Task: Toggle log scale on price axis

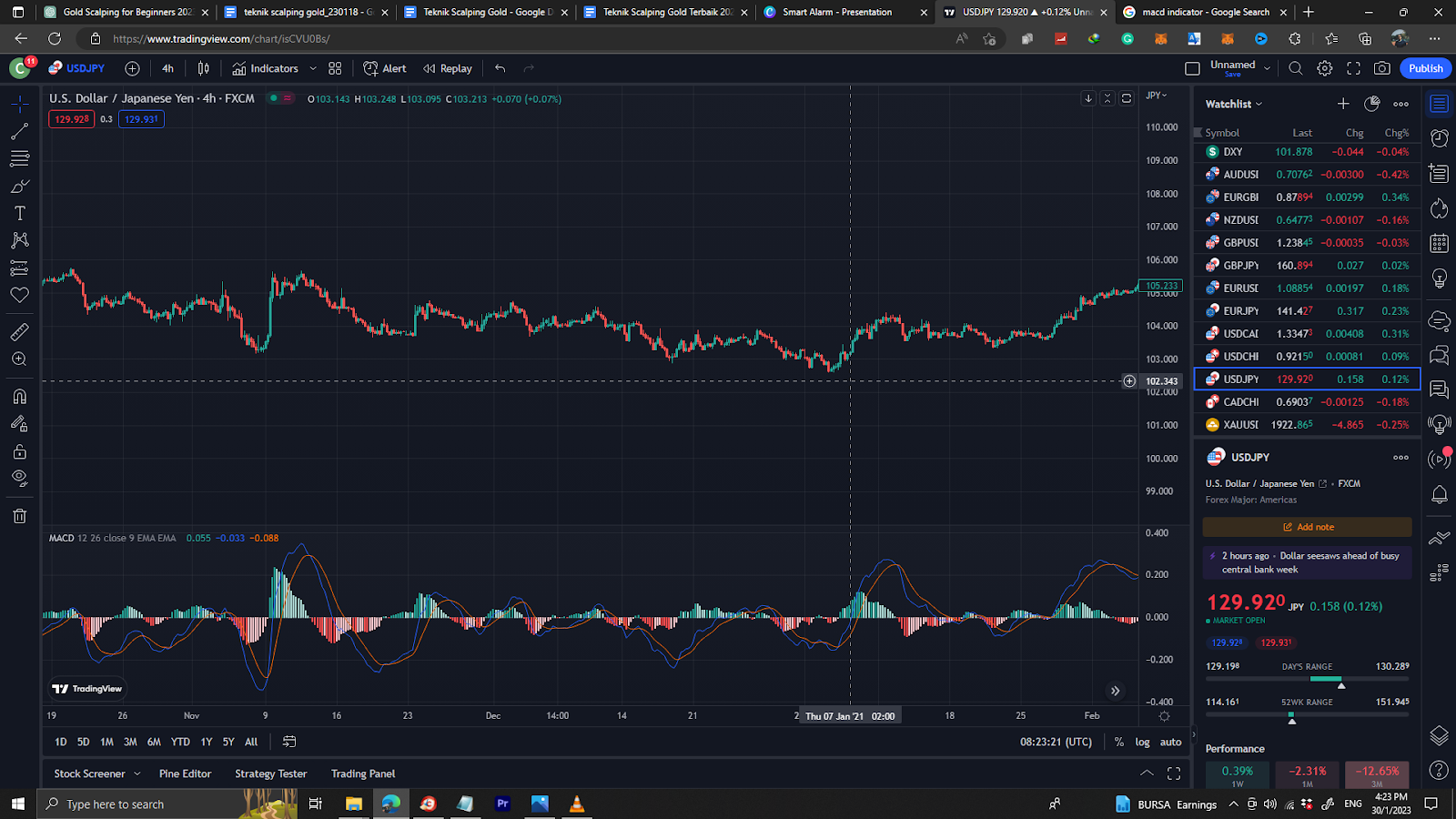Action: pyautogui.click(x=1142, y=742)
